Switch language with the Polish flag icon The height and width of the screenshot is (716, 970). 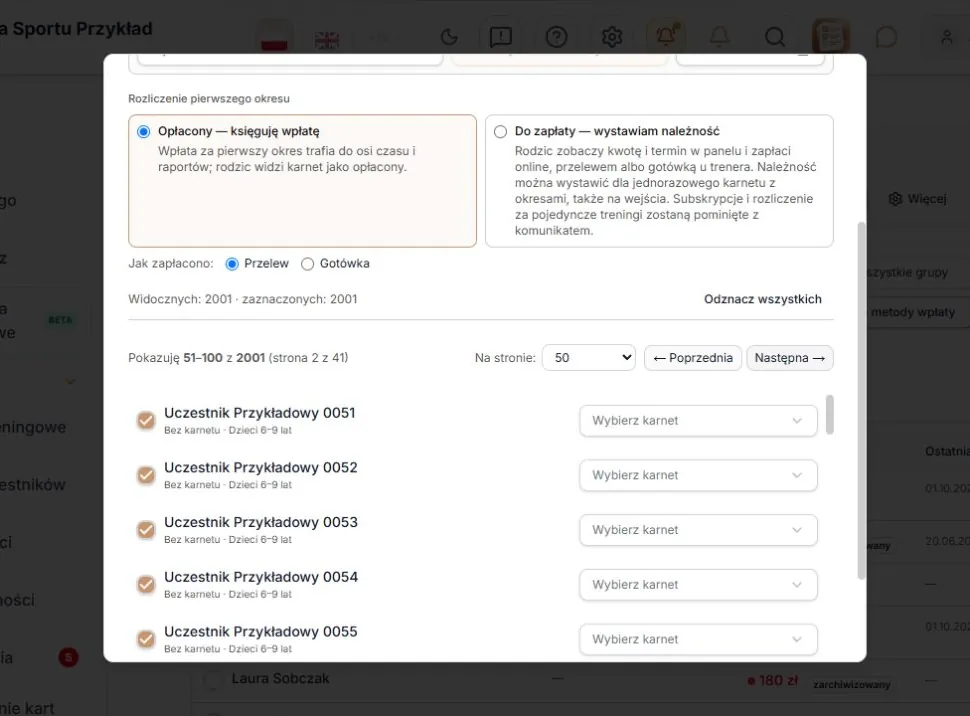(274, 37)
